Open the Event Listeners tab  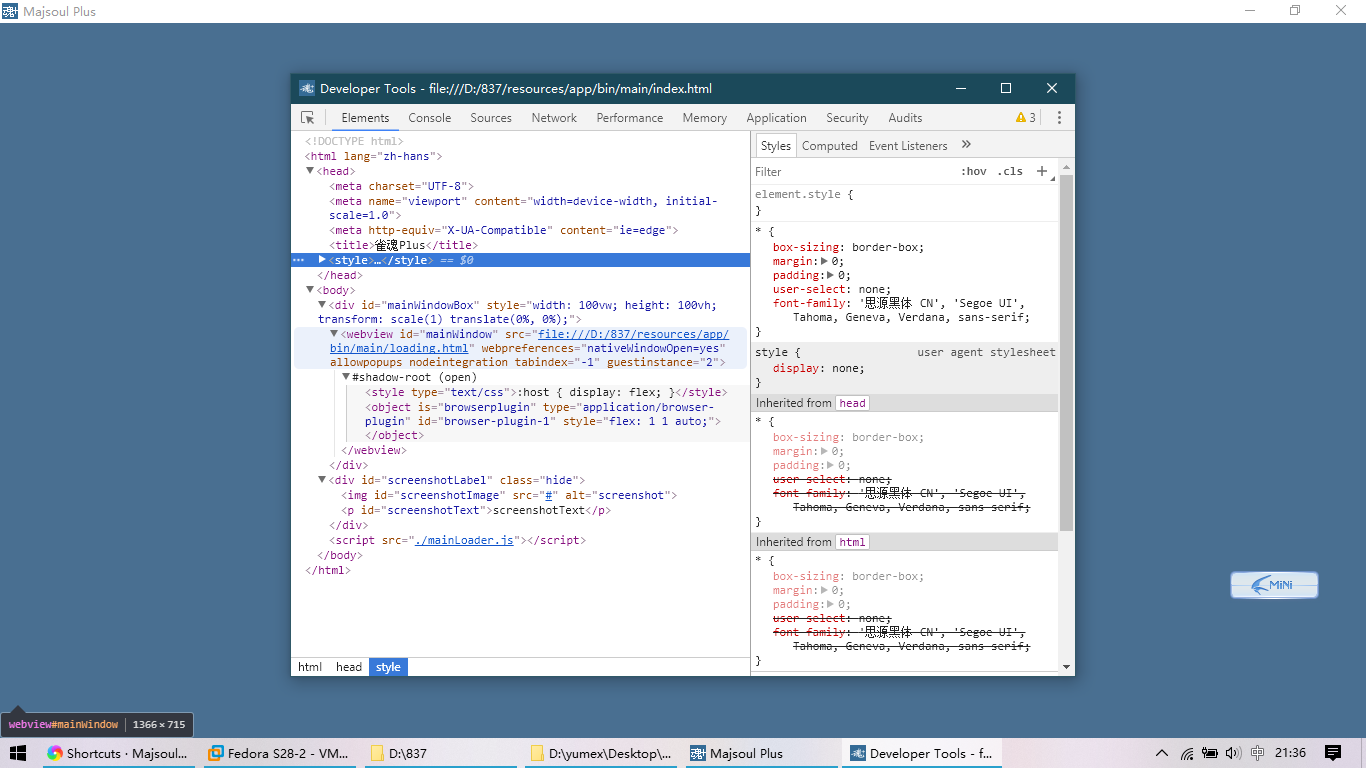tap(908, 146)
